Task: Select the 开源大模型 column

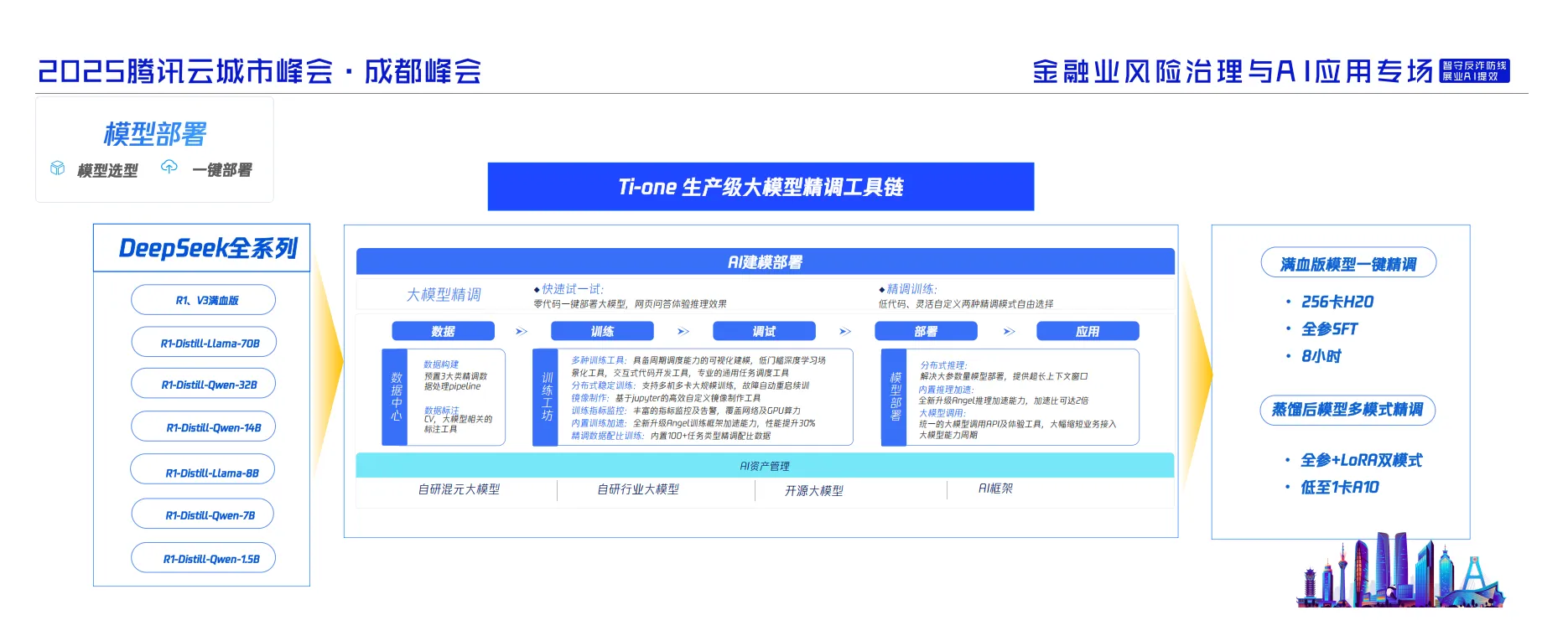Action: pyautogui.click(x=814, y=490)
